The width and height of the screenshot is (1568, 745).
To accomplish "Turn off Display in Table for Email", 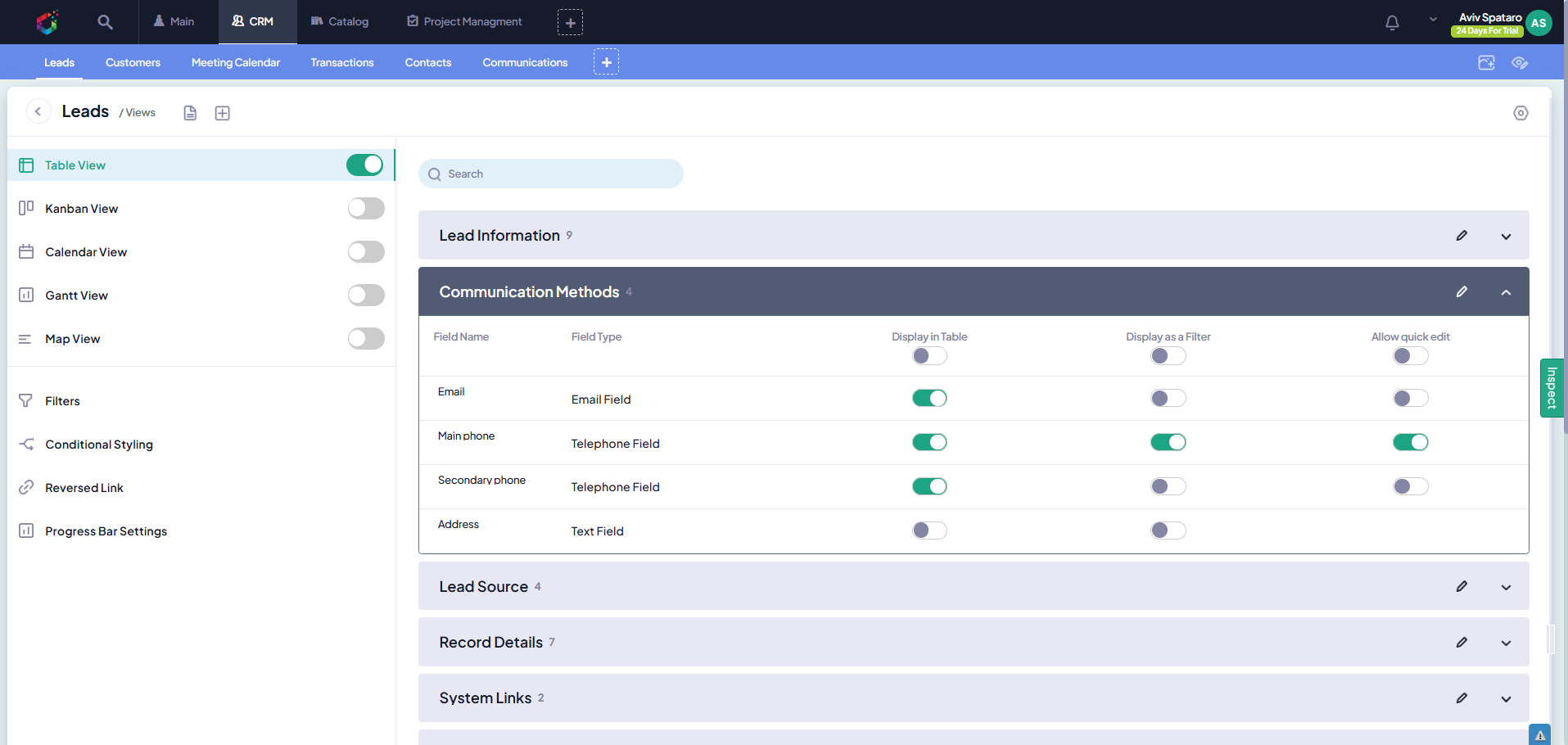I will coord(929,399).
